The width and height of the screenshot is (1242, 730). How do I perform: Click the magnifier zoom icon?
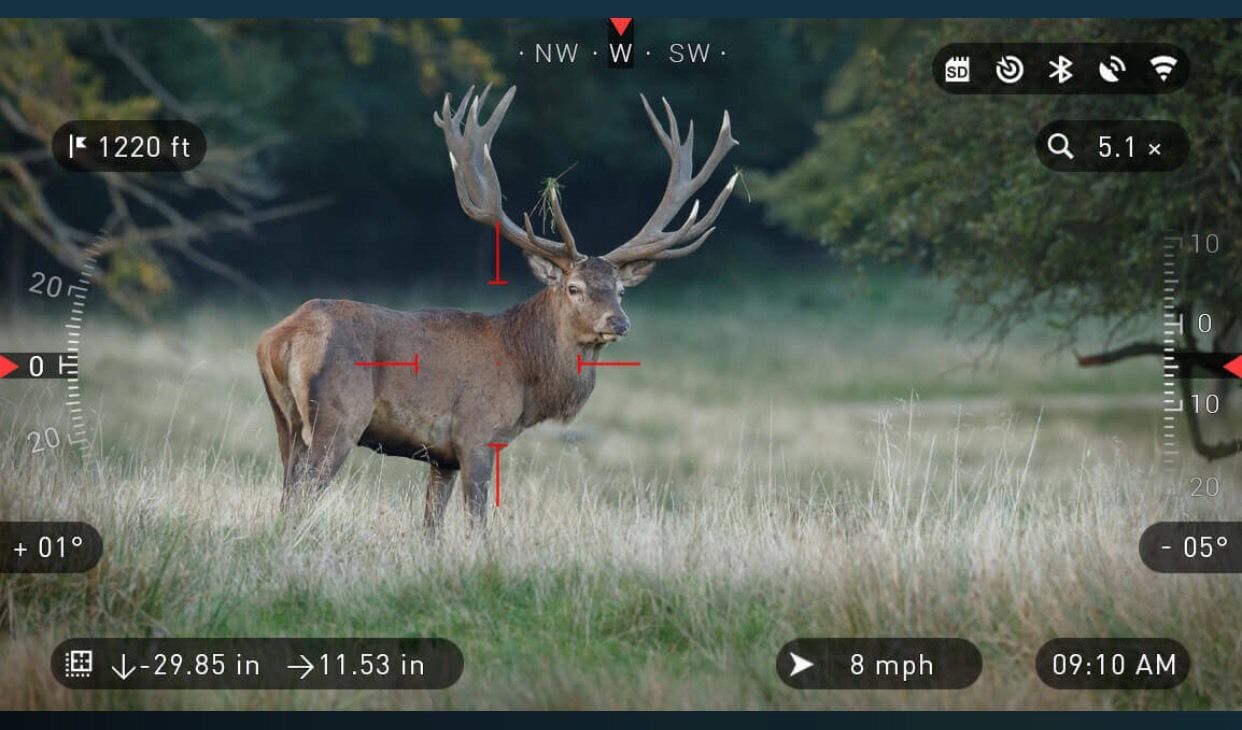(1060, 147)
